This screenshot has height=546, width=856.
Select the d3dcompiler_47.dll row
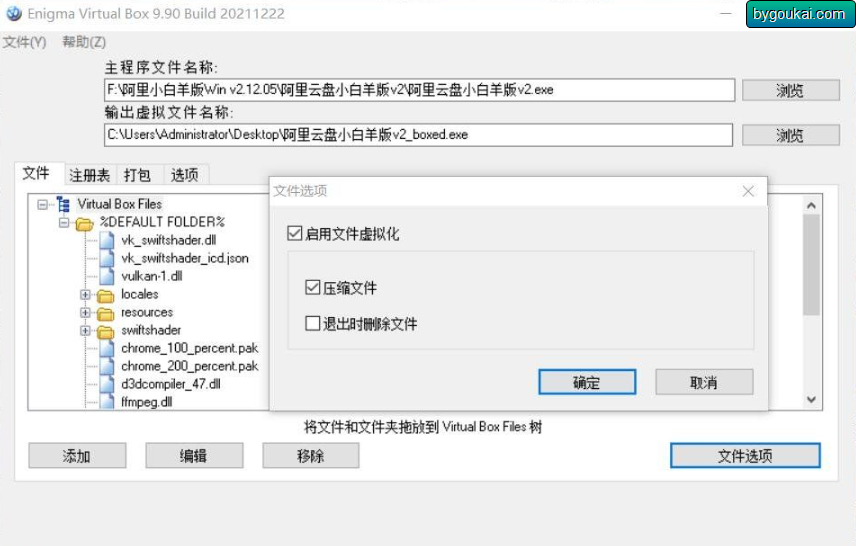[171, 384]
